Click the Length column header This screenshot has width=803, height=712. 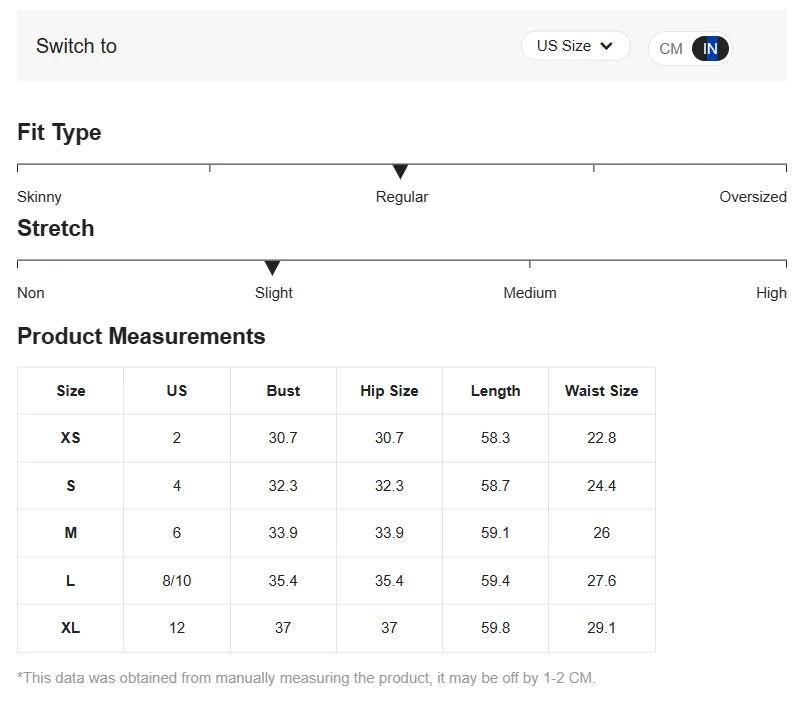tap(496, 391)
